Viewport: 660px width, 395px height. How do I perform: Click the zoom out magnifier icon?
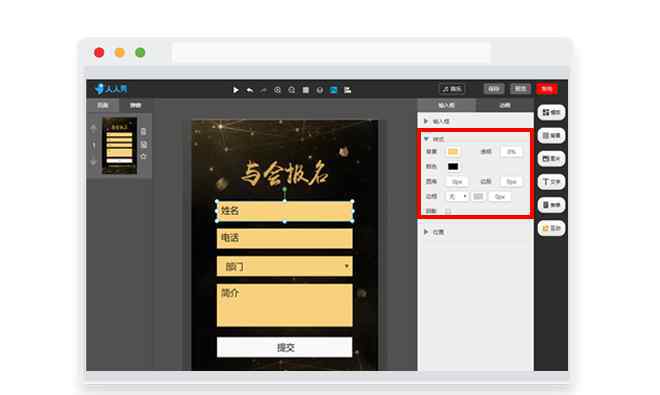coord(291,90)
